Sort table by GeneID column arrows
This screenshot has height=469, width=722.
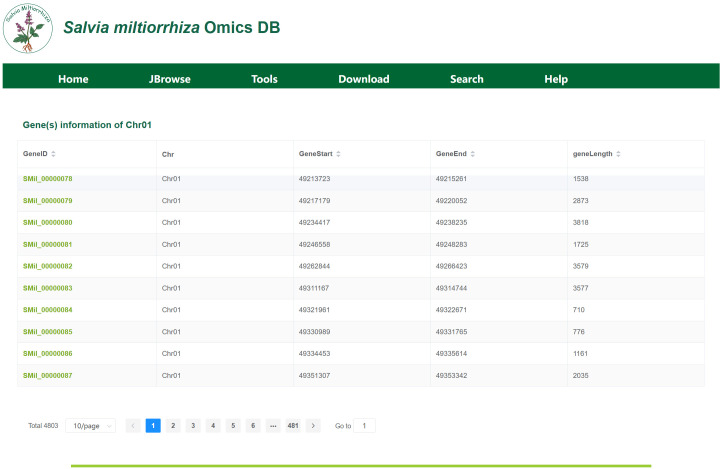click(53, 154)
